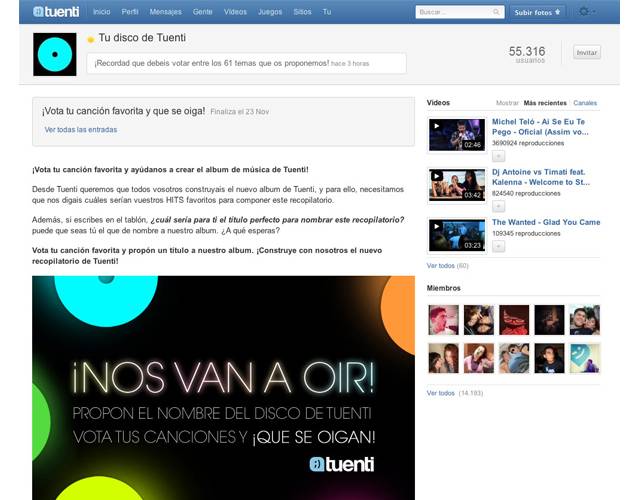Go to Perfil in top navigation
This screenshot has width=640, height=500.
tap(130, 12)
